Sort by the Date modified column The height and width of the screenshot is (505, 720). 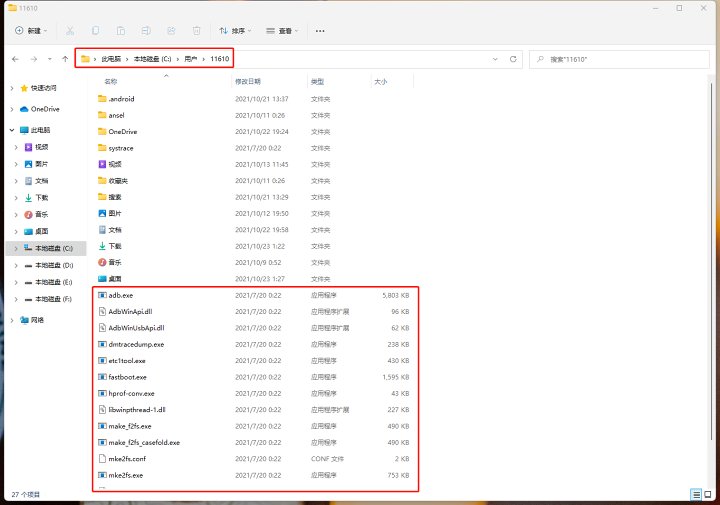click(x=248, y=81)
